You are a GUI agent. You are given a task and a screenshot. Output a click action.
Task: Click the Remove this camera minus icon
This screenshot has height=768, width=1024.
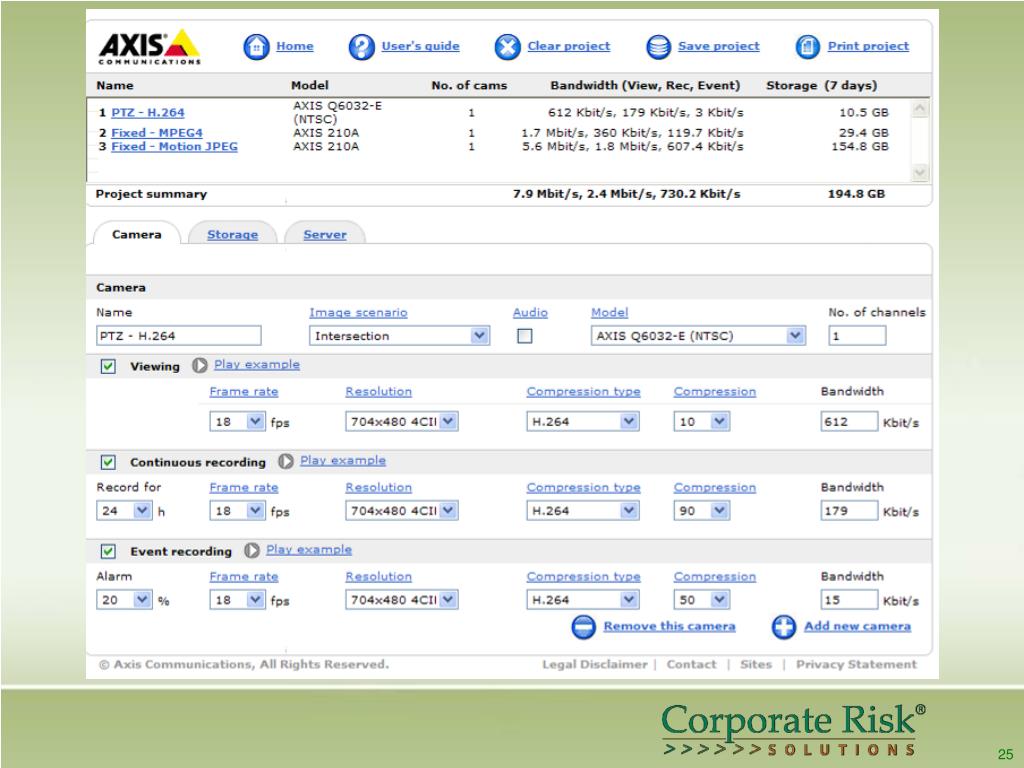(584, 627)
